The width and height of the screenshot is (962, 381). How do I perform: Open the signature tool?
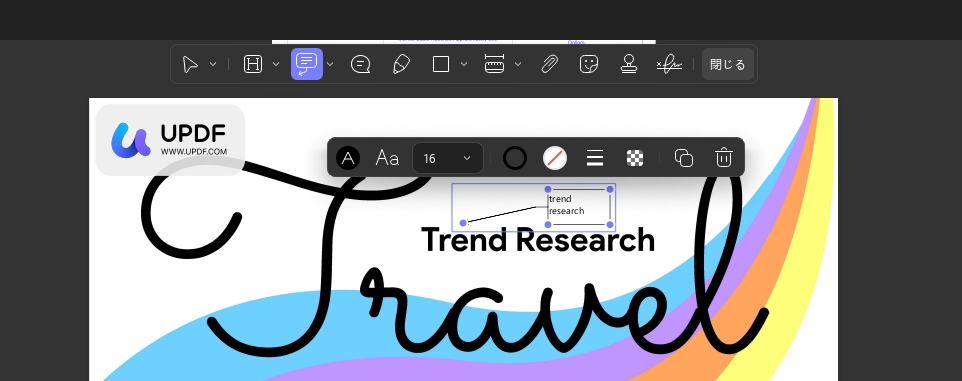[669, 64]
